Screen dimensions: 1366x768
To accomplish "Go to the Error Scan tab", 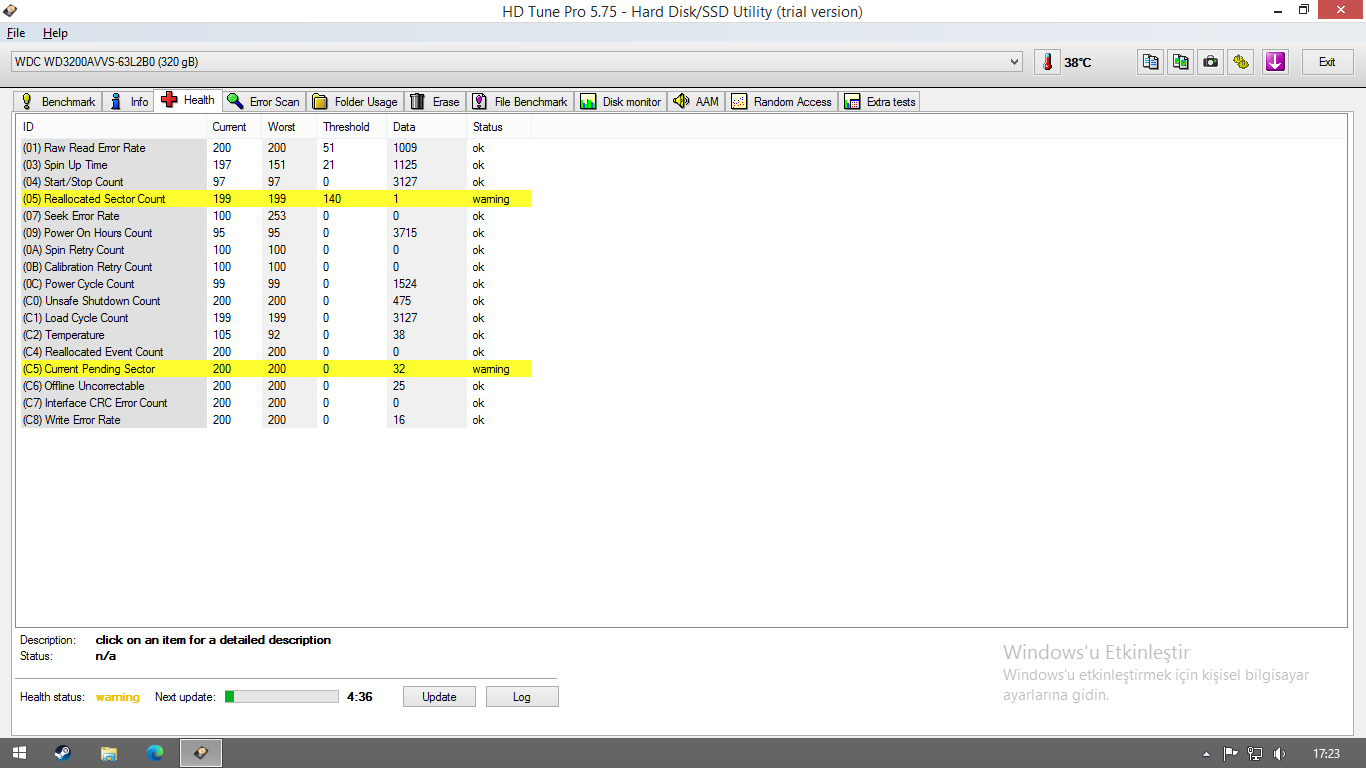I will (x=263, y=101).
